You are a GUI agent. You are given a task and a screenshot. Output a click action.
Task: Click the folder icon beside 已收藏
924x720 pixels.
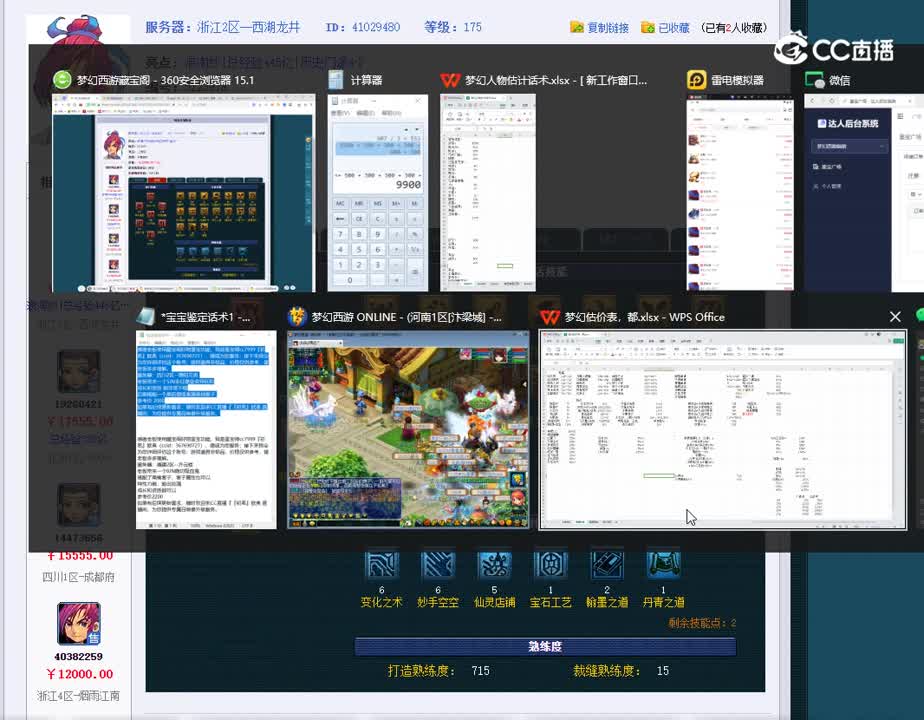[648, 27]
